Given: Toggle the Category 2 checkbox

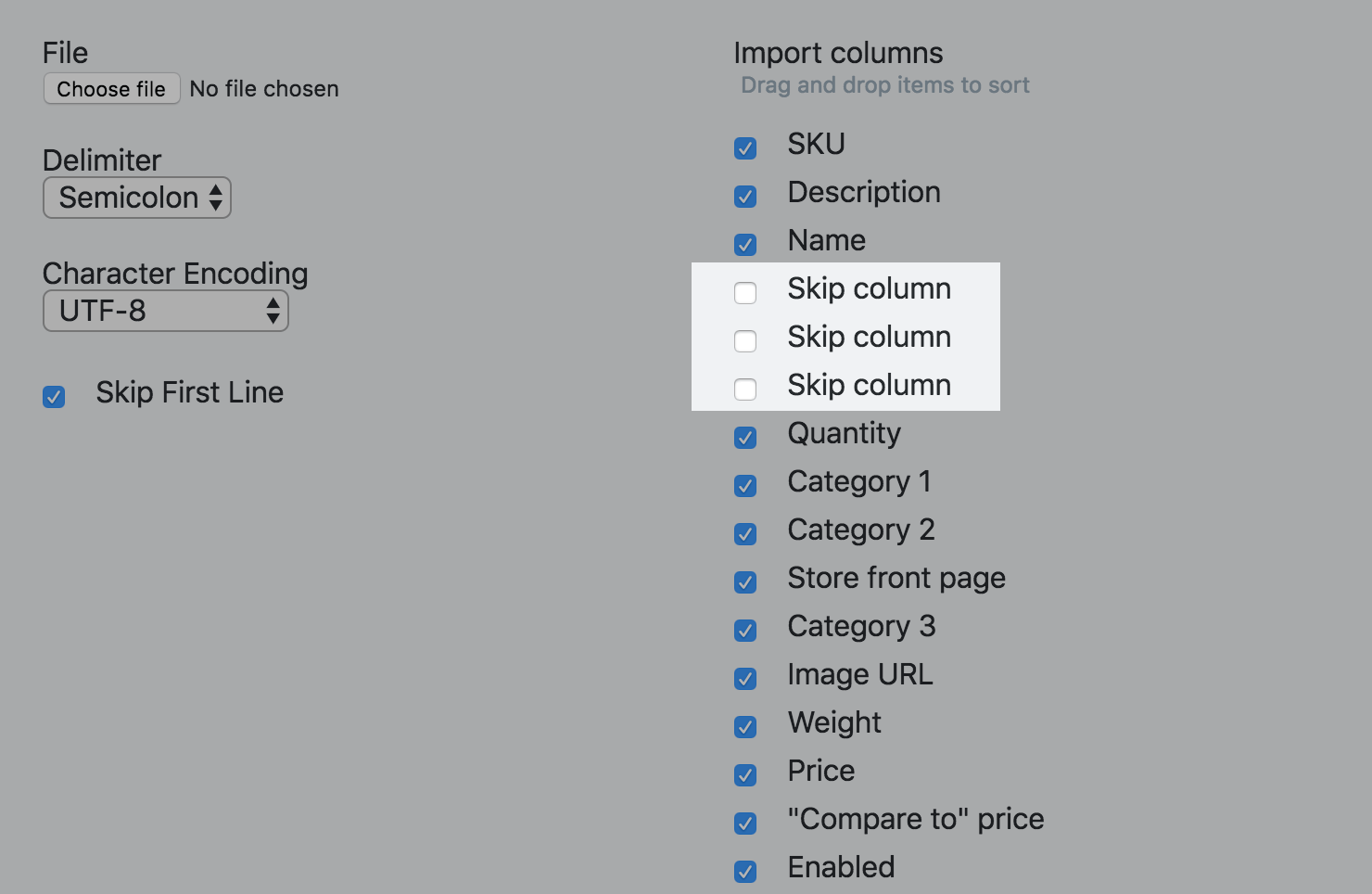Looking at the screenshot, I should click(745, 534).
